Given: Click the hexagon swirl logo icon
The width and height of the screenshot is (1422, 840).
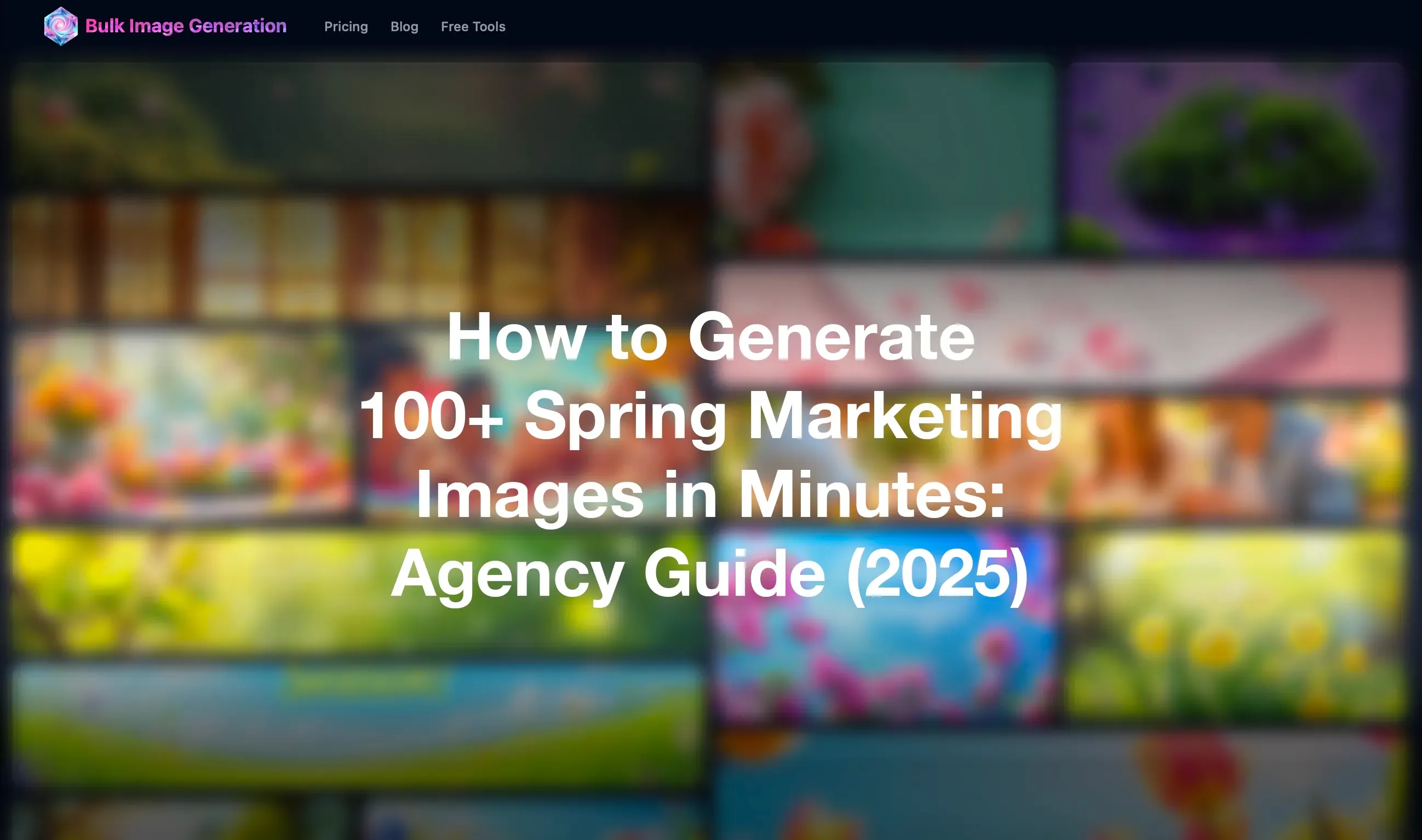Looking at the screenshot, I should (61, 26).
